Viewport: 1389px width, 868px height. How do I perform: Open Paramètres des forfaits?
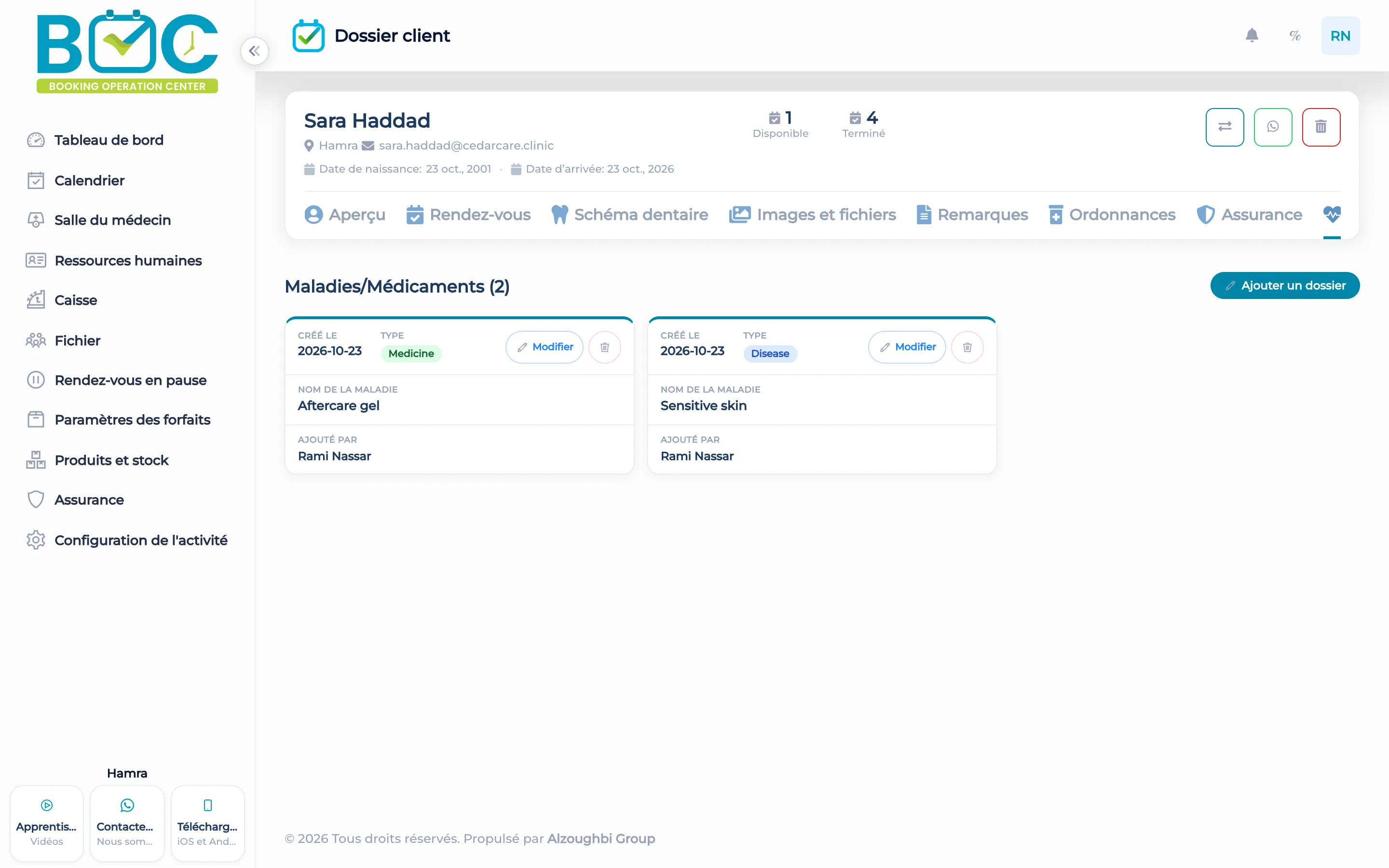[118, 420]
